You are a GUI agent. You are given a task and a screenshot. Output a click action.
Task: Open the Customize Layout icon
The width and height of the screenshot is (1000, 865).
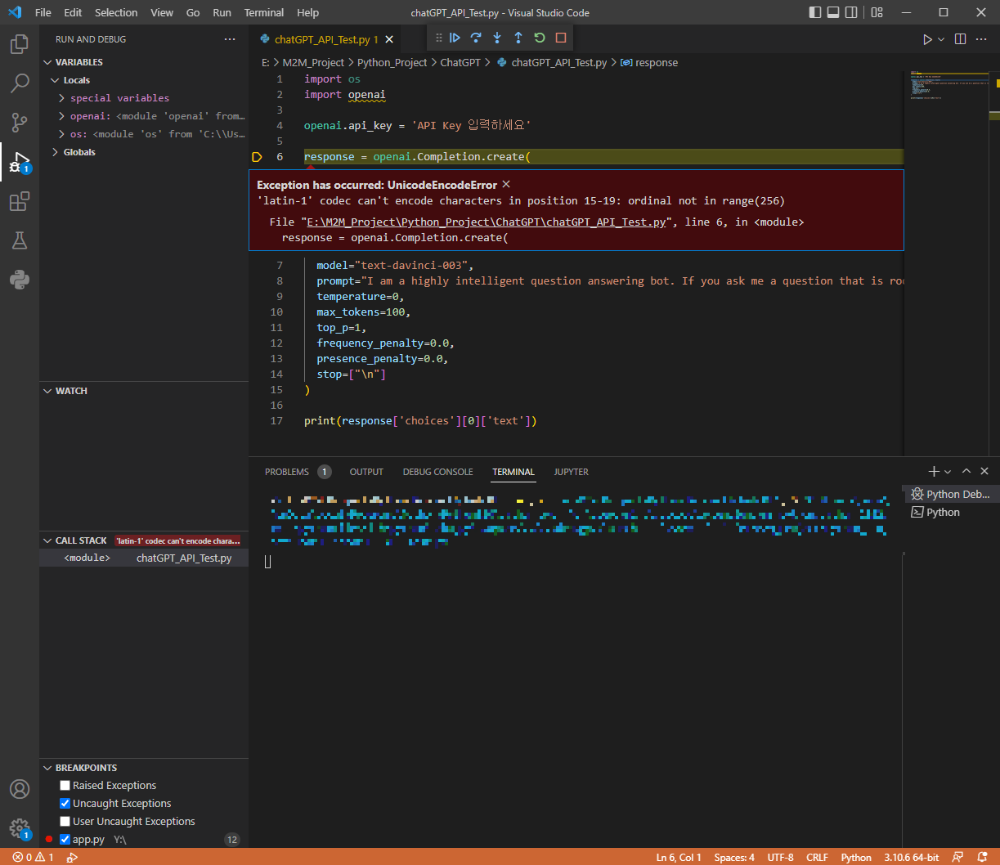877,13
